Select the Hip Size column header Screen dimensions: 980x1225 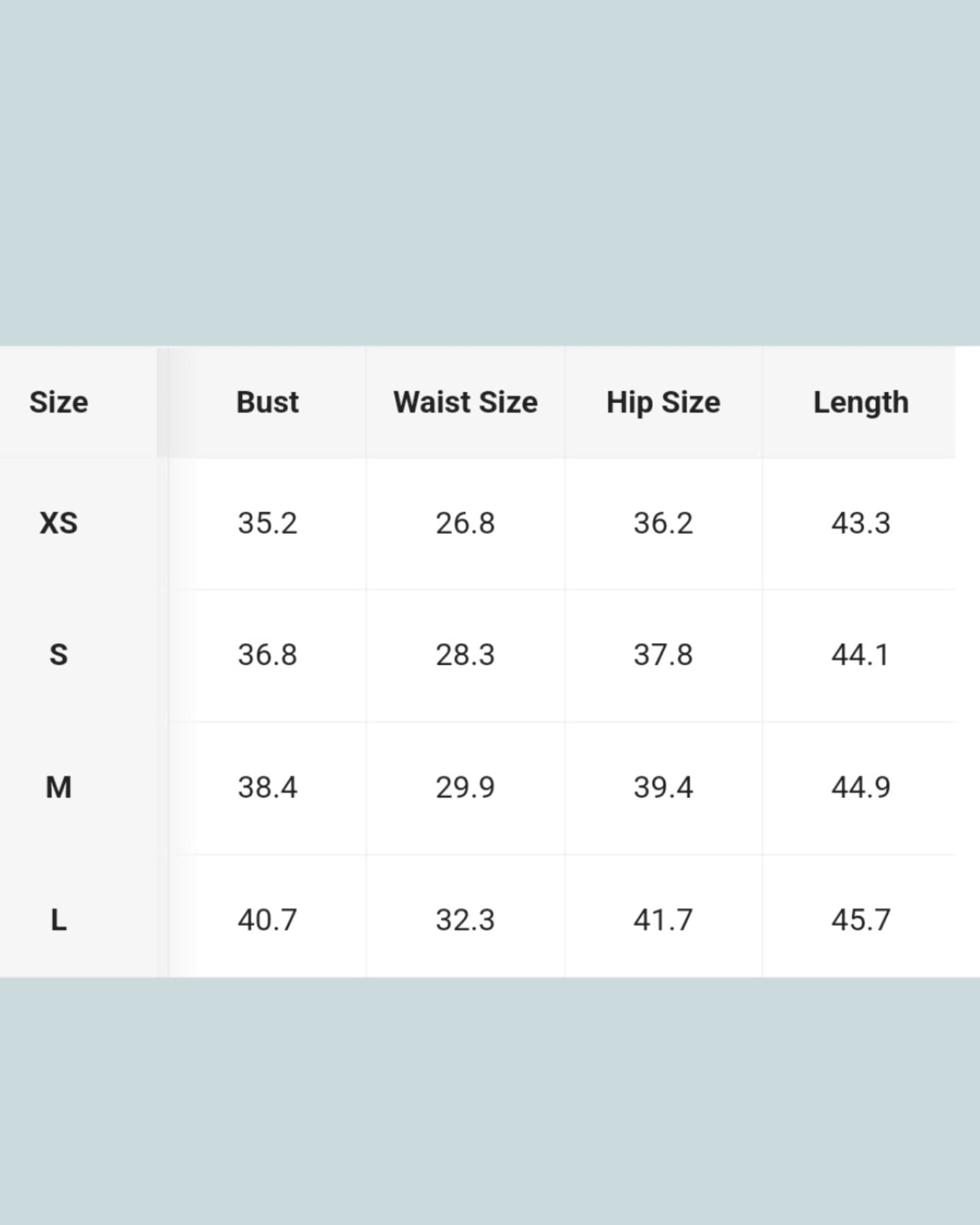click(x=664, y=402)
